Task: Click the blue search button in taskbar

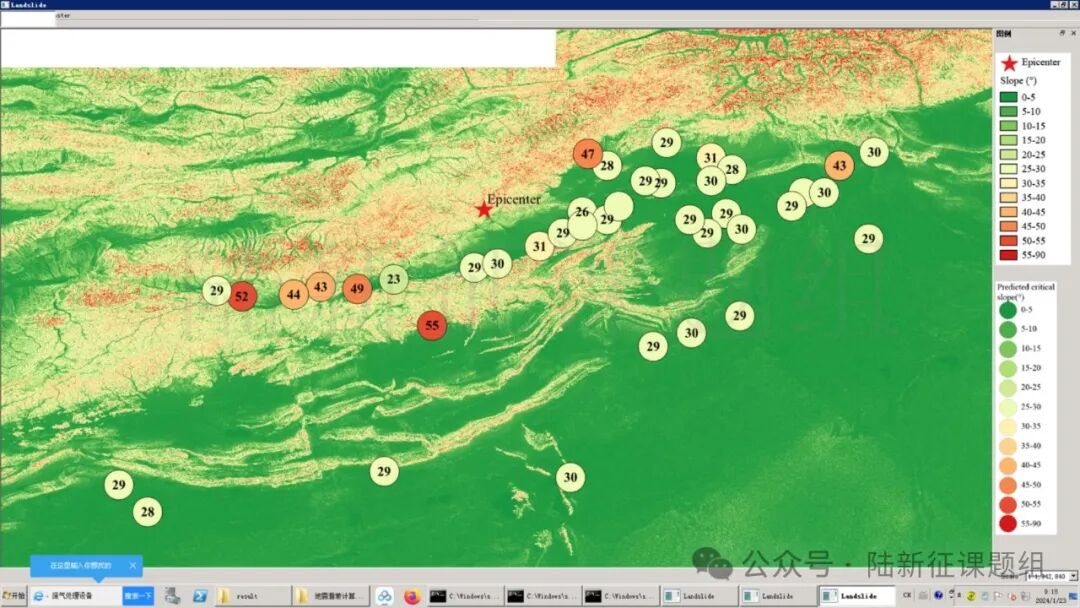Action: click(138, 596)
